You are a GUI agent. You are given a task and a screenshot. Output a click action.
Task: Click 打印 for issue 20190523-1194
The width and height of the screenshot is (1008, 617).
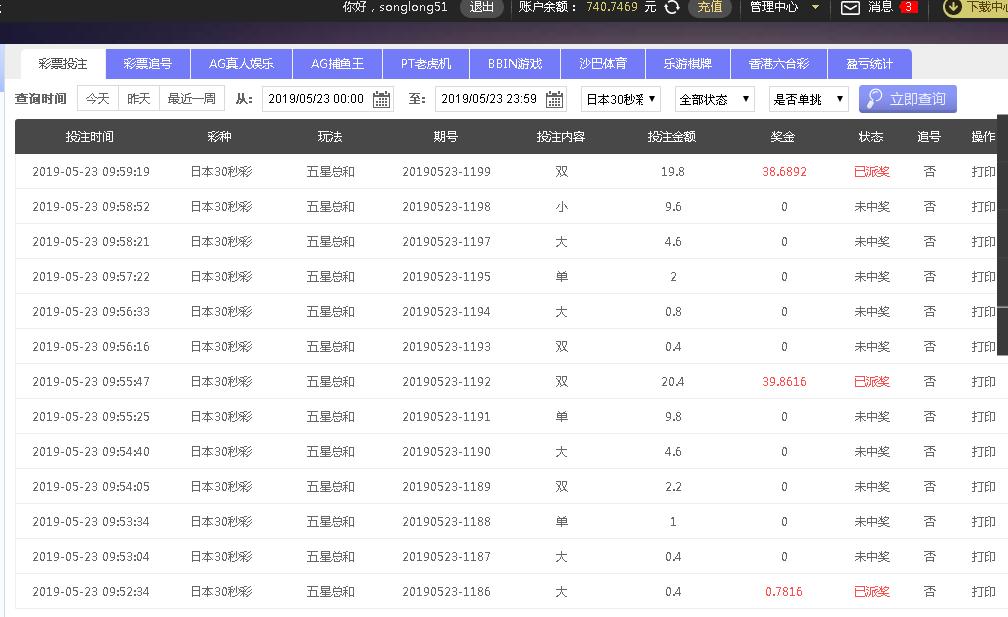(x=983, y=312)
